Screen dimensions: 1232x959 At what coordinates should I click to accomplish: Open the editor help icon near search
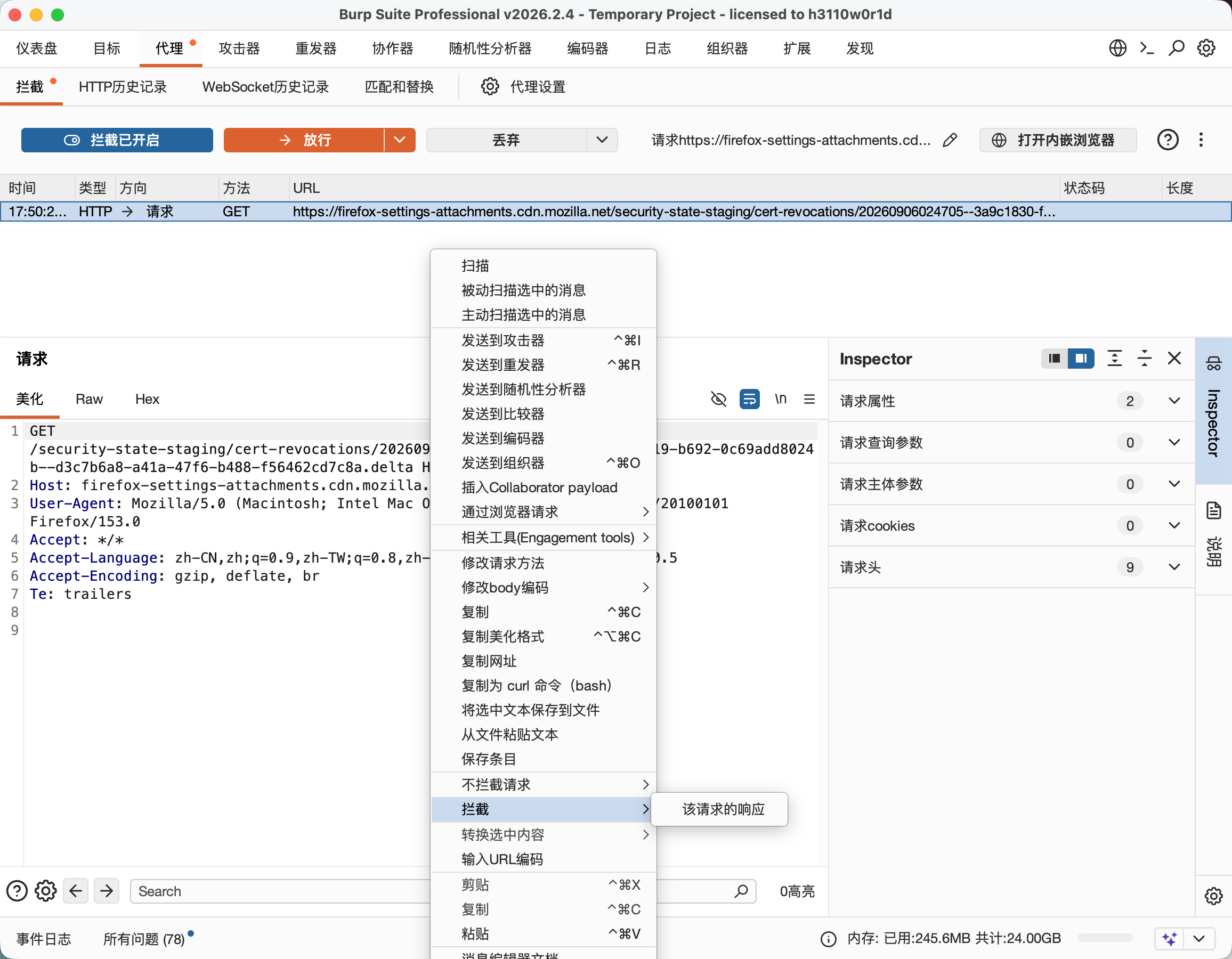coord(17,891)
